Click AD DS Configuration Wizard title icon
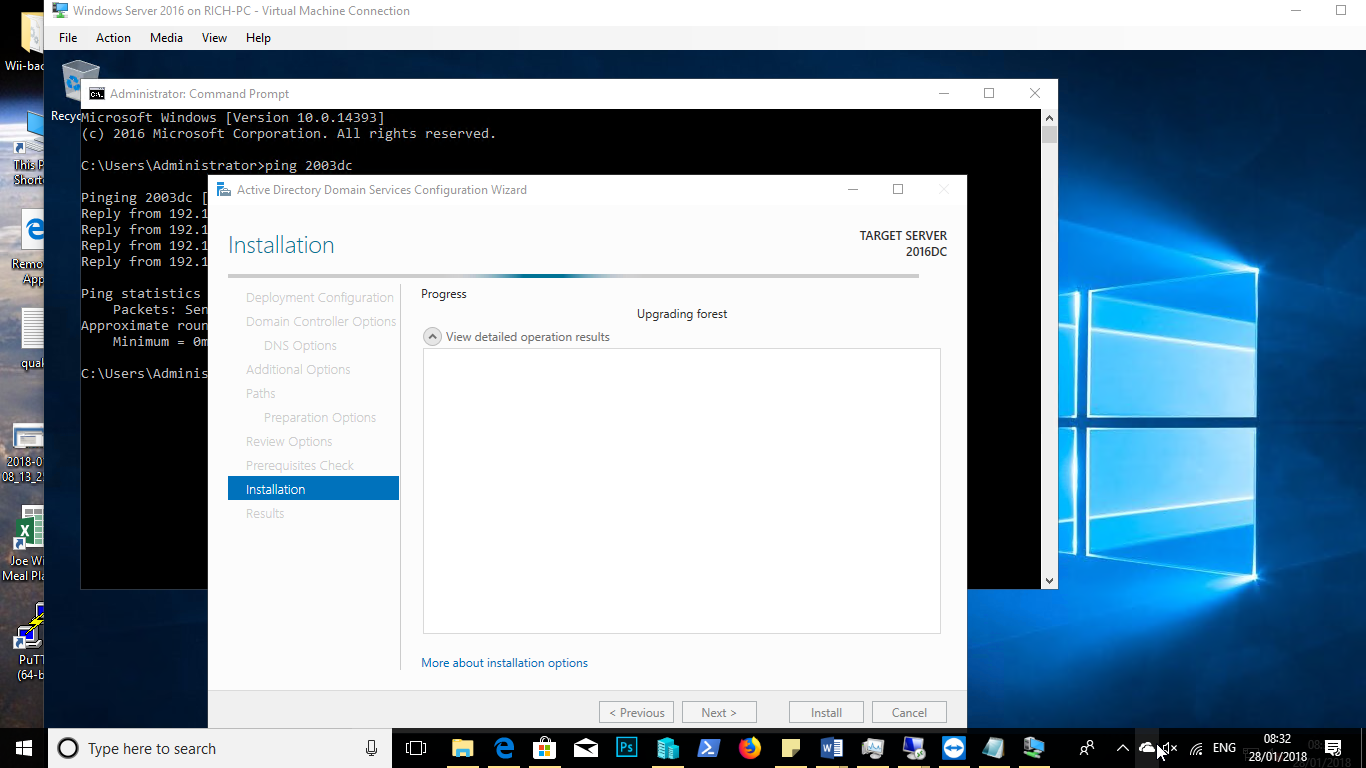The width and height of the screenshot is (1366, 768). coord(224,190)
